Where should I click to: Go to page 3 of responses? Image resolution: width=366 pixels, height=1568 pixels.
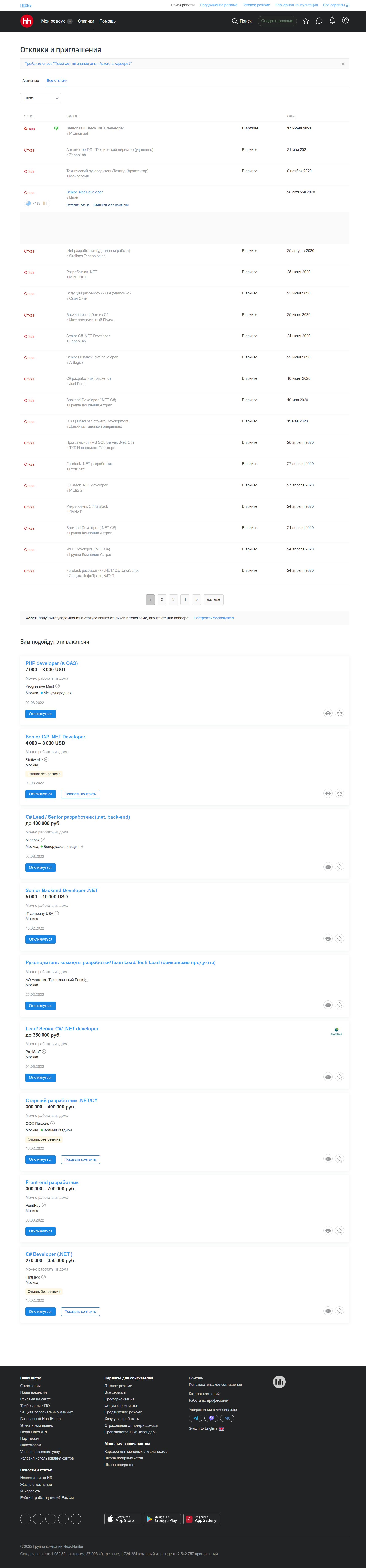173,599
